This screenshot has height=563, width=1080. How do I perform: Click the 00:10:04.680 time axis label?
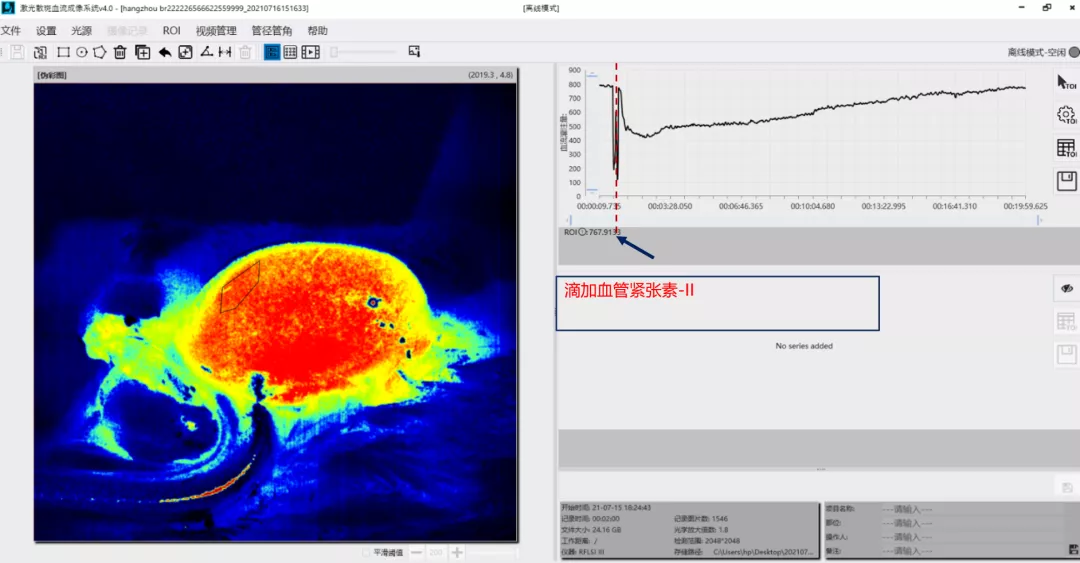tap(812, 206)
